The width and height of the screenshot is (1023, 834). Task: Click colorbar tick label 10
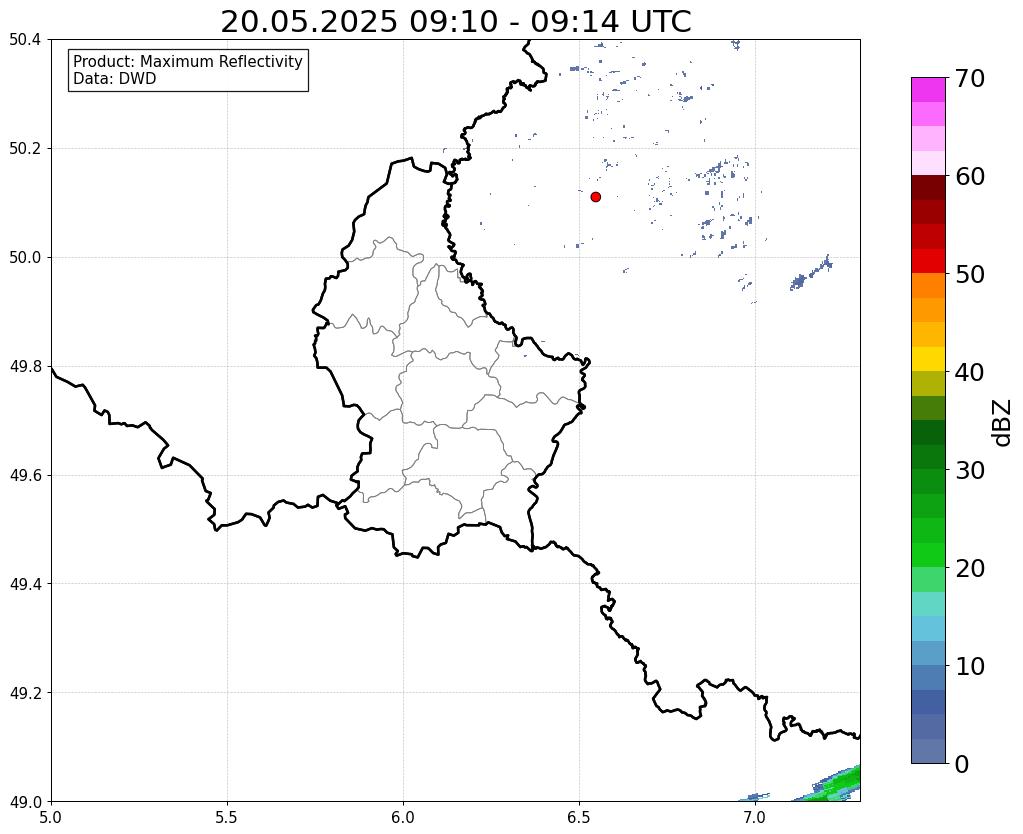pyautogui.click(x=970, y=666)
